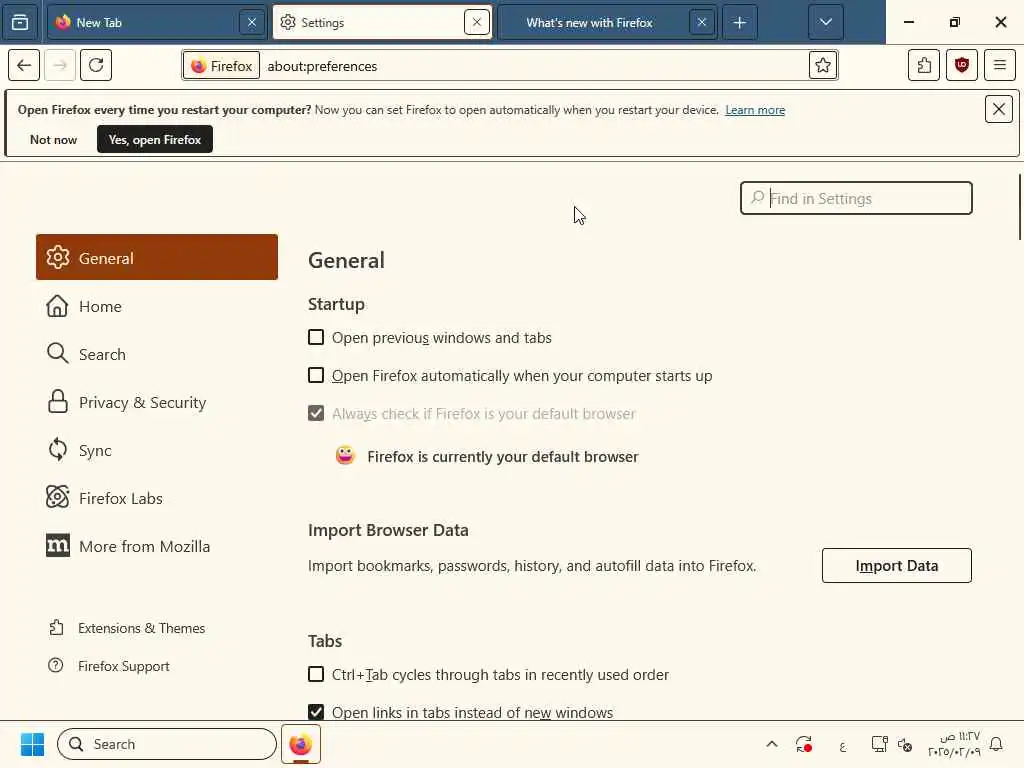Focus the Find in Settings field
Viewport: 1024px width, 768px height.
coord(856,199)
